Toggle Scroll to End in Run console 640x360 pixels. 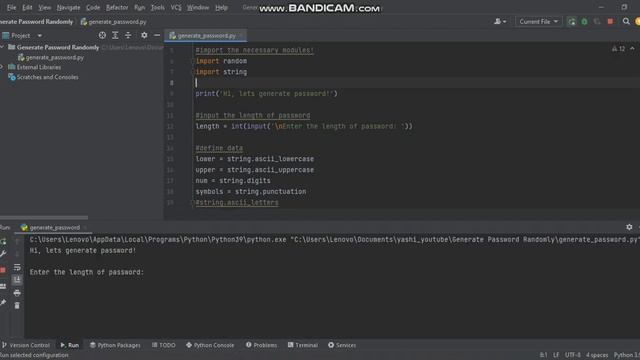[17, 280]
